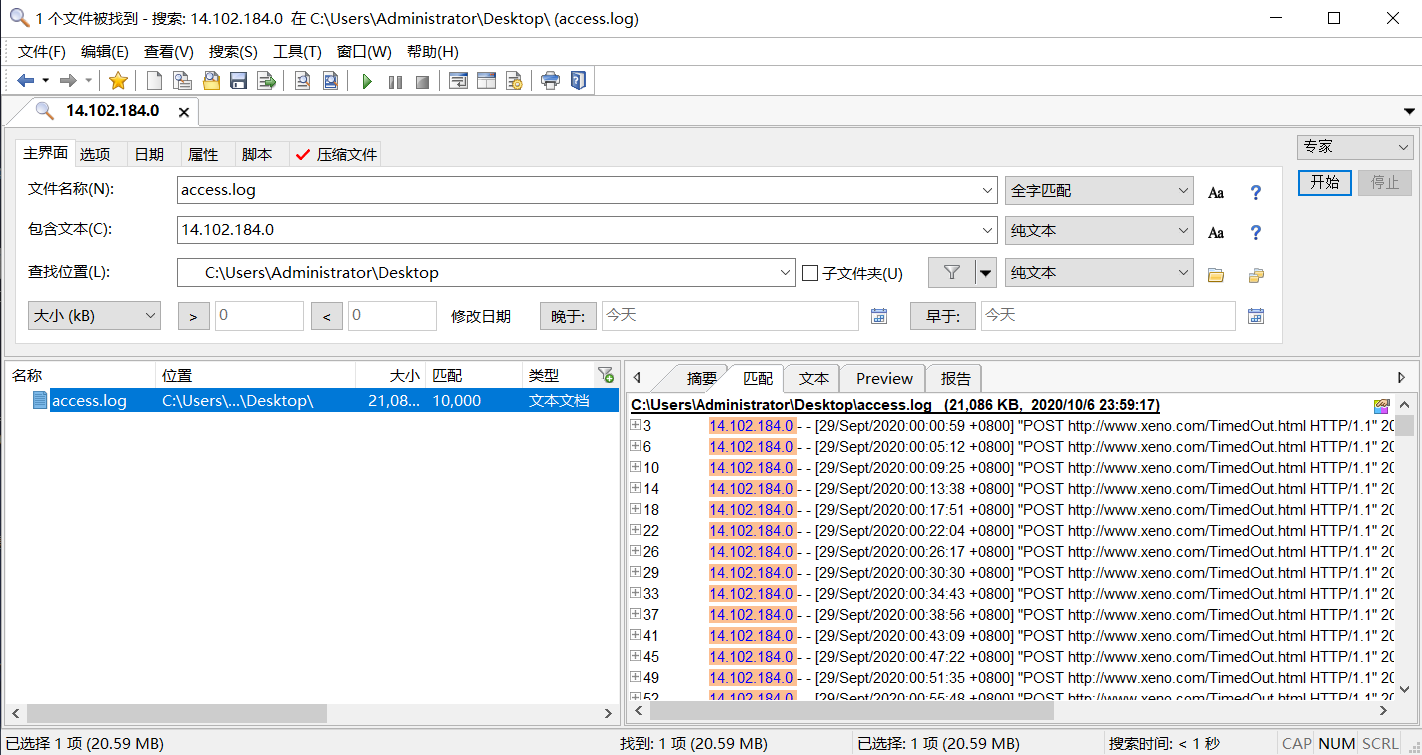
Task: Open the filter funnel dropdown arrow
Action: (x=986, y=272)
